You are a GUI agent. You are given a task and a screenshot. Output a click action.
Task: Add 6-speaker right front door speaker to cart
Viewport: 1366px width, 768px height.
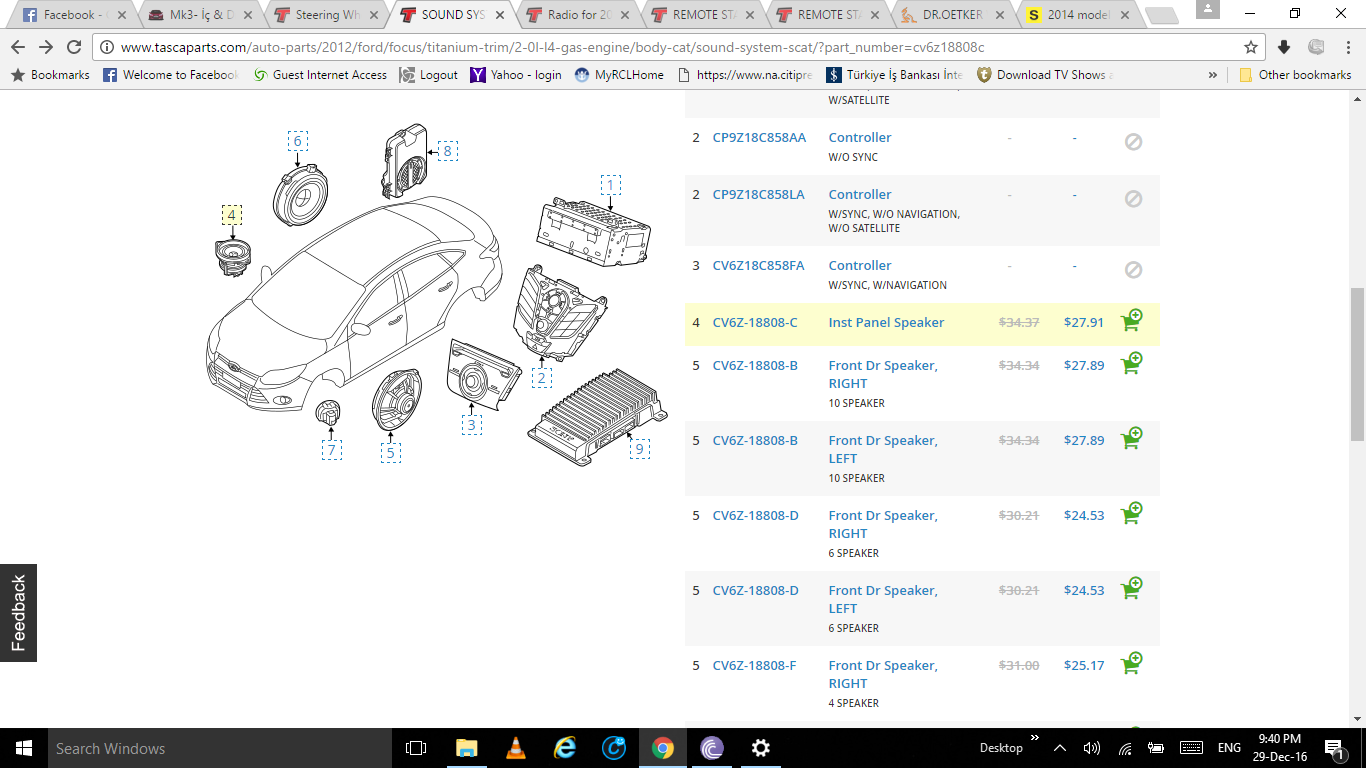tap(1131, 513)
